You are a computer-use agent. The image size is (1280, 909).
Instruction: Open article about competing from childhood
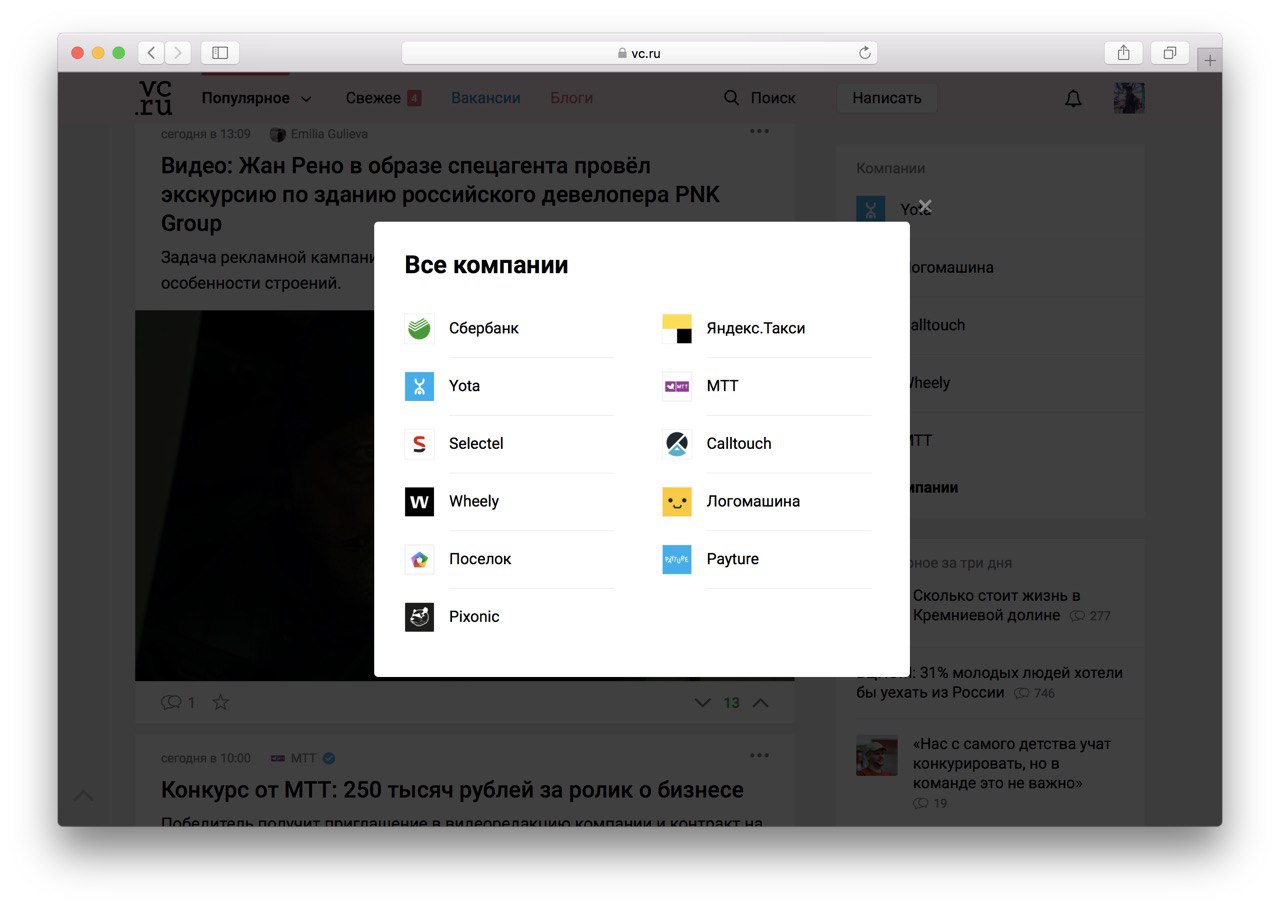[x=1012, y=764]
